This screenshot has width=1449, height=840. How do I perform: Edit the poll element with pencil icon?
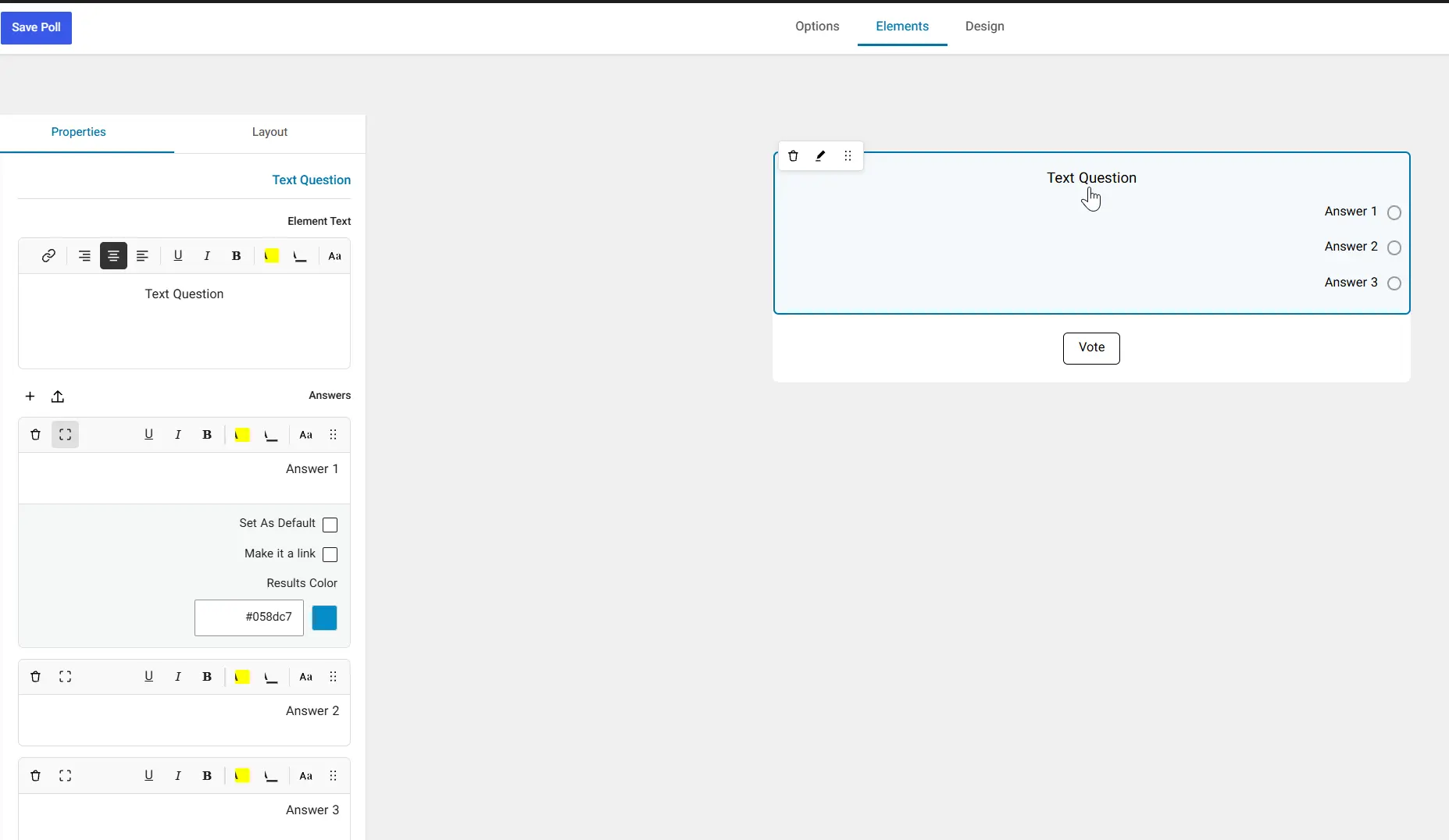(x=820, y=156)
